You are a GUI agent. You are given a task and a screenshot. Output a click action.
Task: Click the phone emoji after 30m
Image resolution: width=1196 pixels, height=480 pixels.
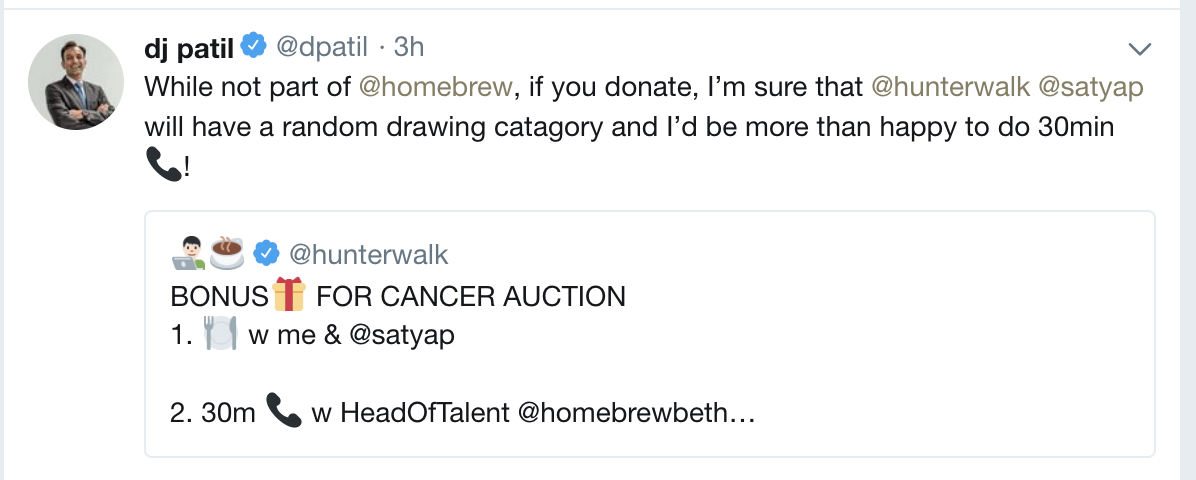click(284, 411)
